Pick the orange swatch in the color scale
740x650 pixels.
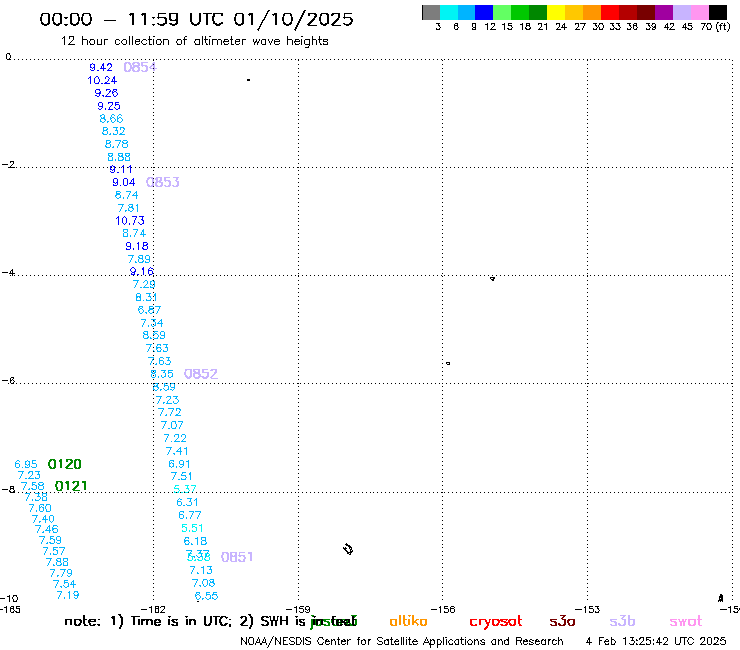591,12
